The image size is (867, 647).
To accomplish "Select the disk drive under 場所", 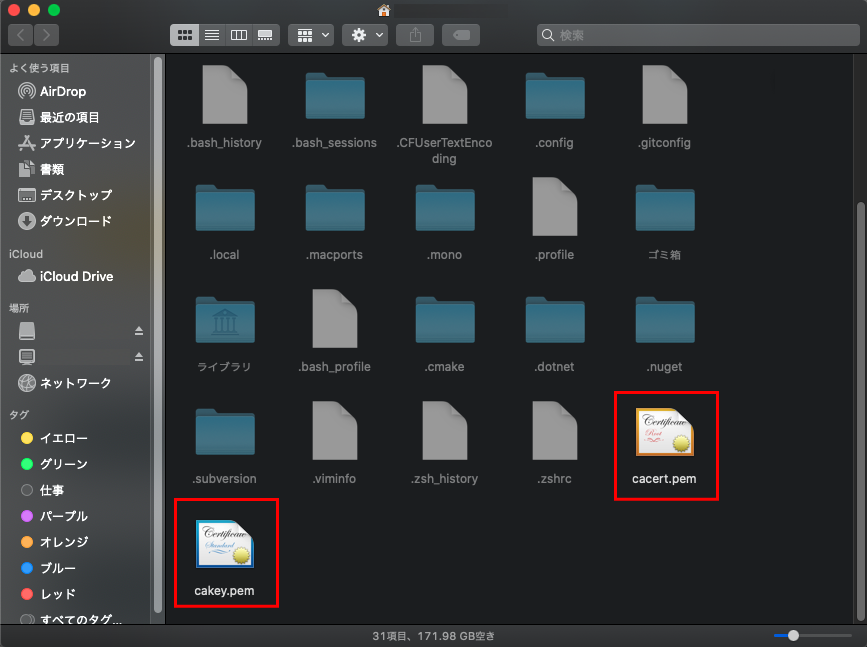I will (x=27, y=331).
